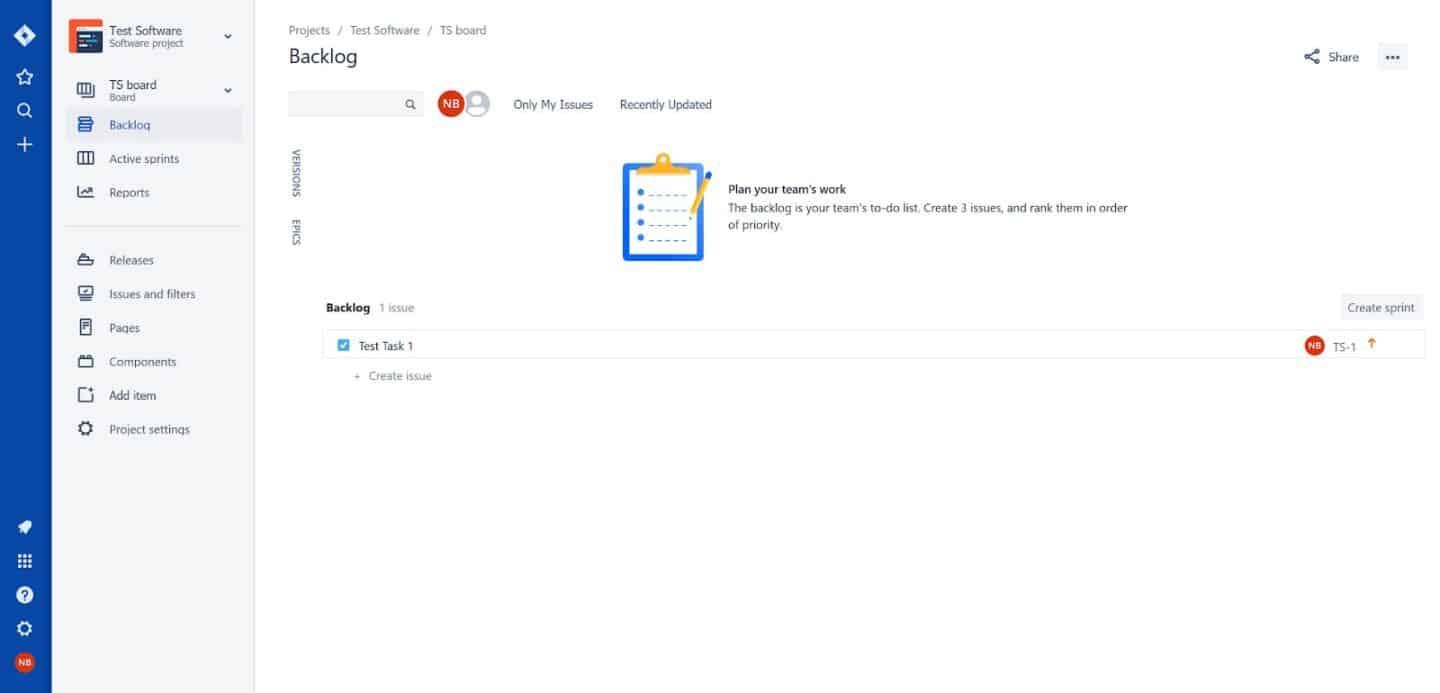1440x693 pixels.
Task: Collapse the Test Software project chevron
Action: (228, 36)
